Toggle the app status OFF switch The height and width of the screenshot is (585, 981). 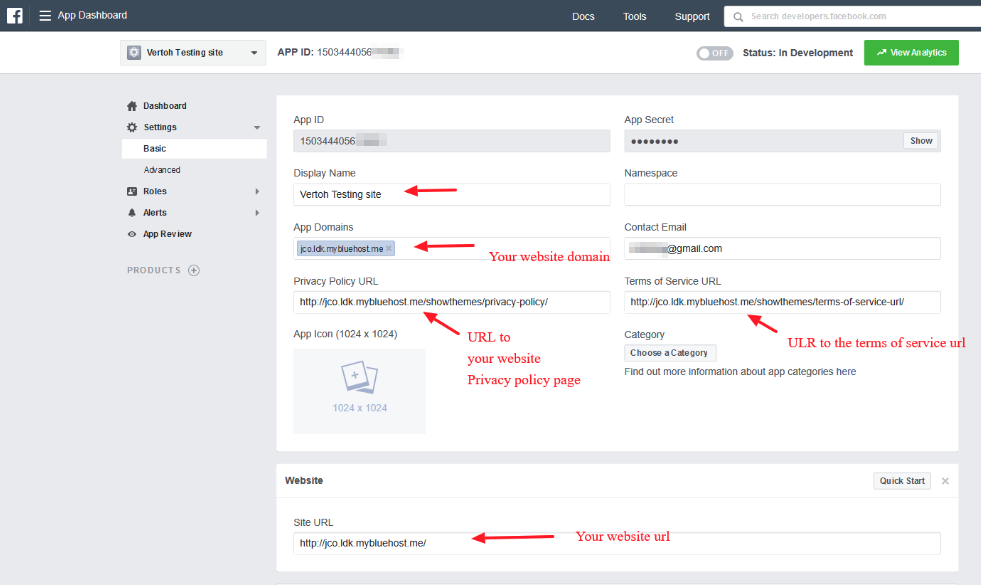[714, 53]
